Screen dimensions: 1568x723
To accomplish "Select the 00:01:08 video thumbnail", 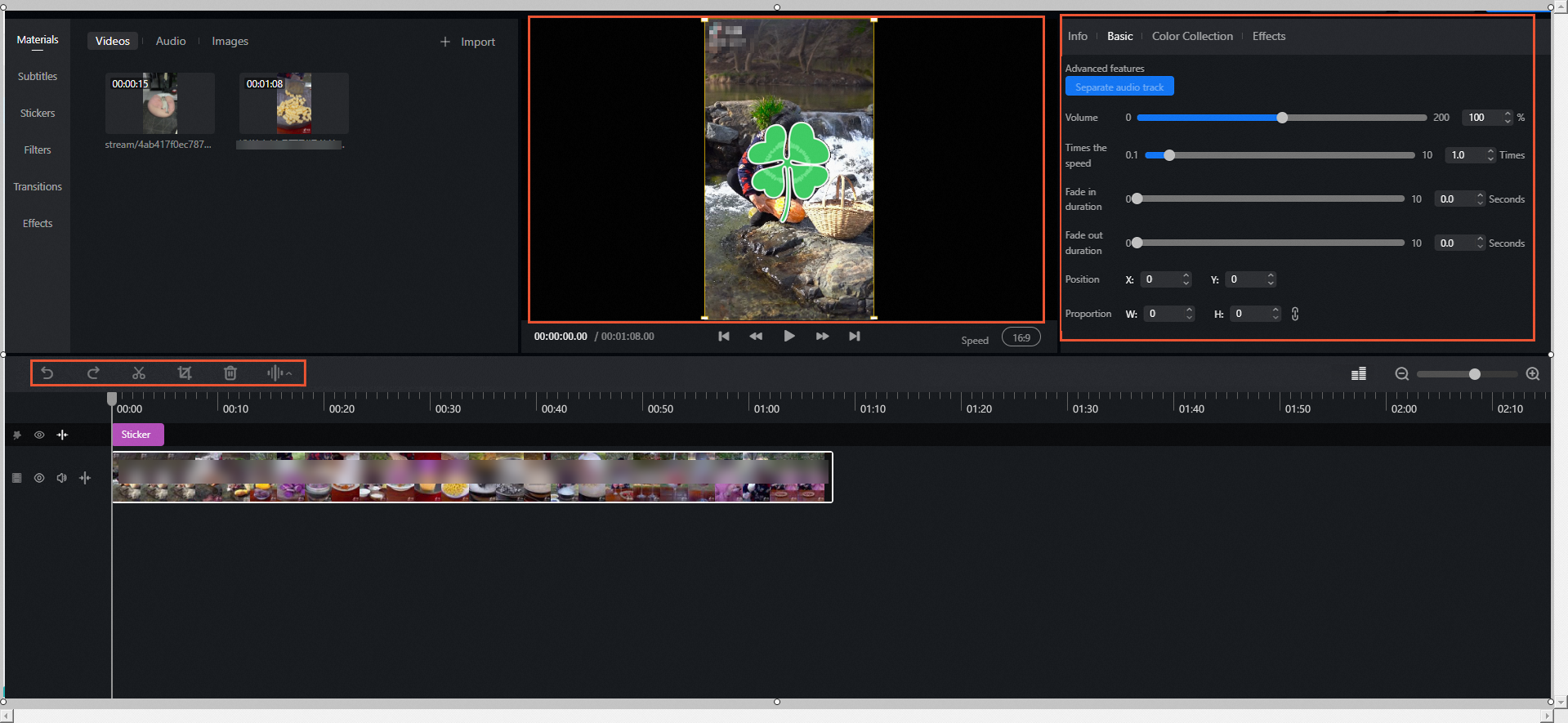I will 294,103.
